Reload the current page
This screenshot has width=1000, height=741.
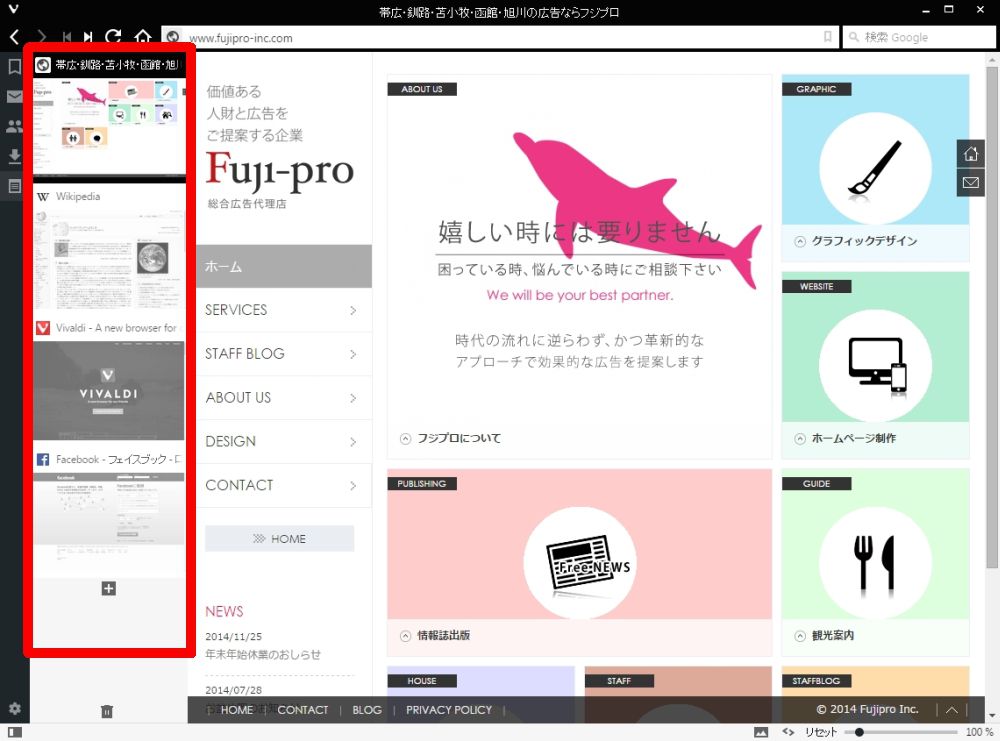[114, 37]
